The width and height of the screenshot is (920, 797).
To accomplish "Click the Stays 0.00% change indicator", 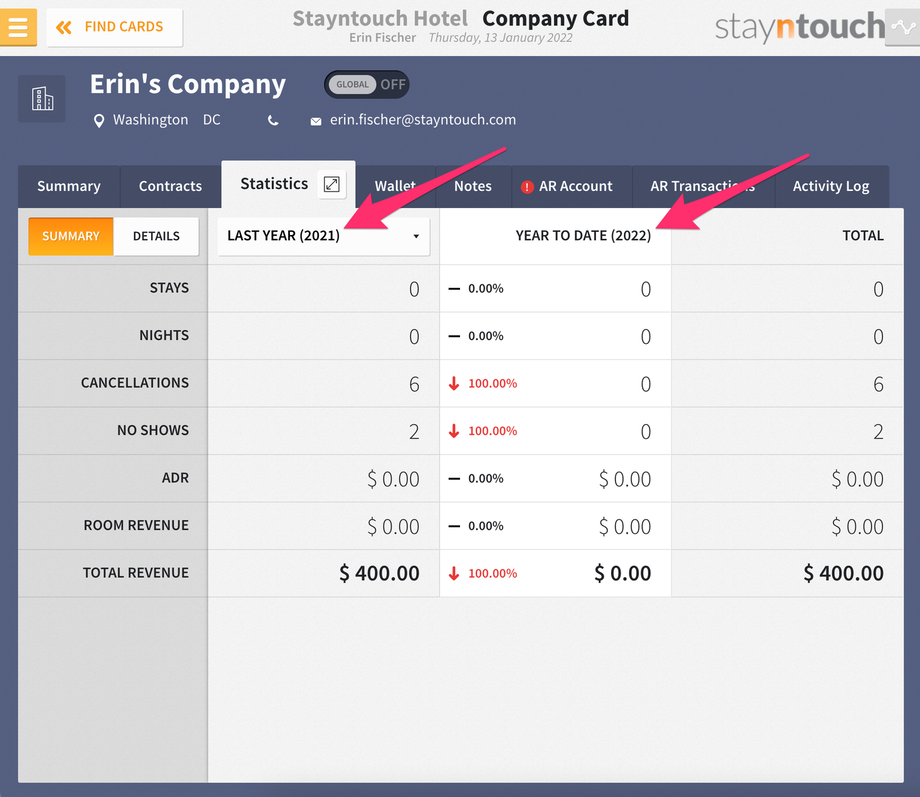I will click(x=476, y=289).
